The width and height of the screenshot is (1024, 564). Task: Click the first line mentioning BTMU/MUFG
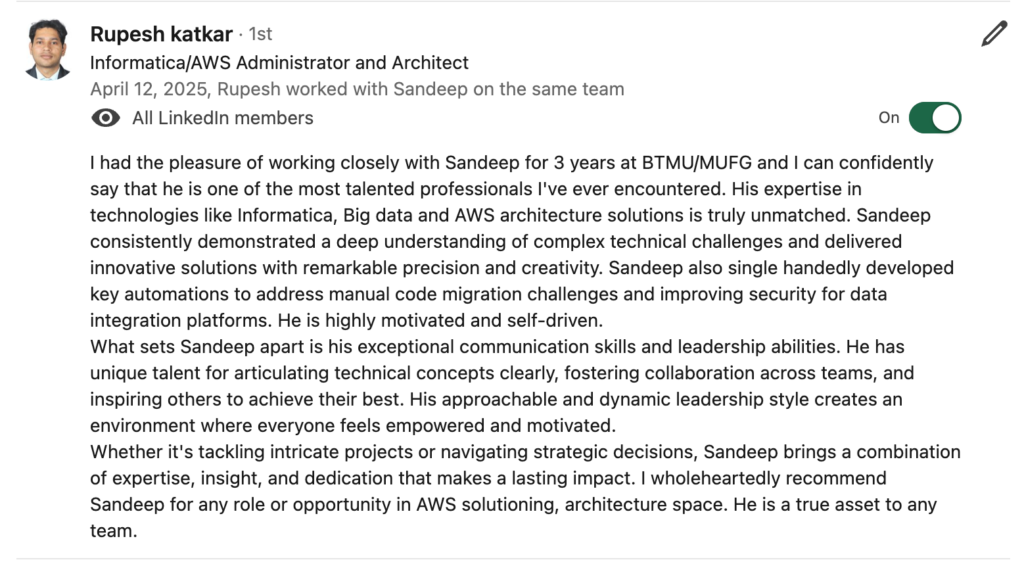click(x=511, y=163)
